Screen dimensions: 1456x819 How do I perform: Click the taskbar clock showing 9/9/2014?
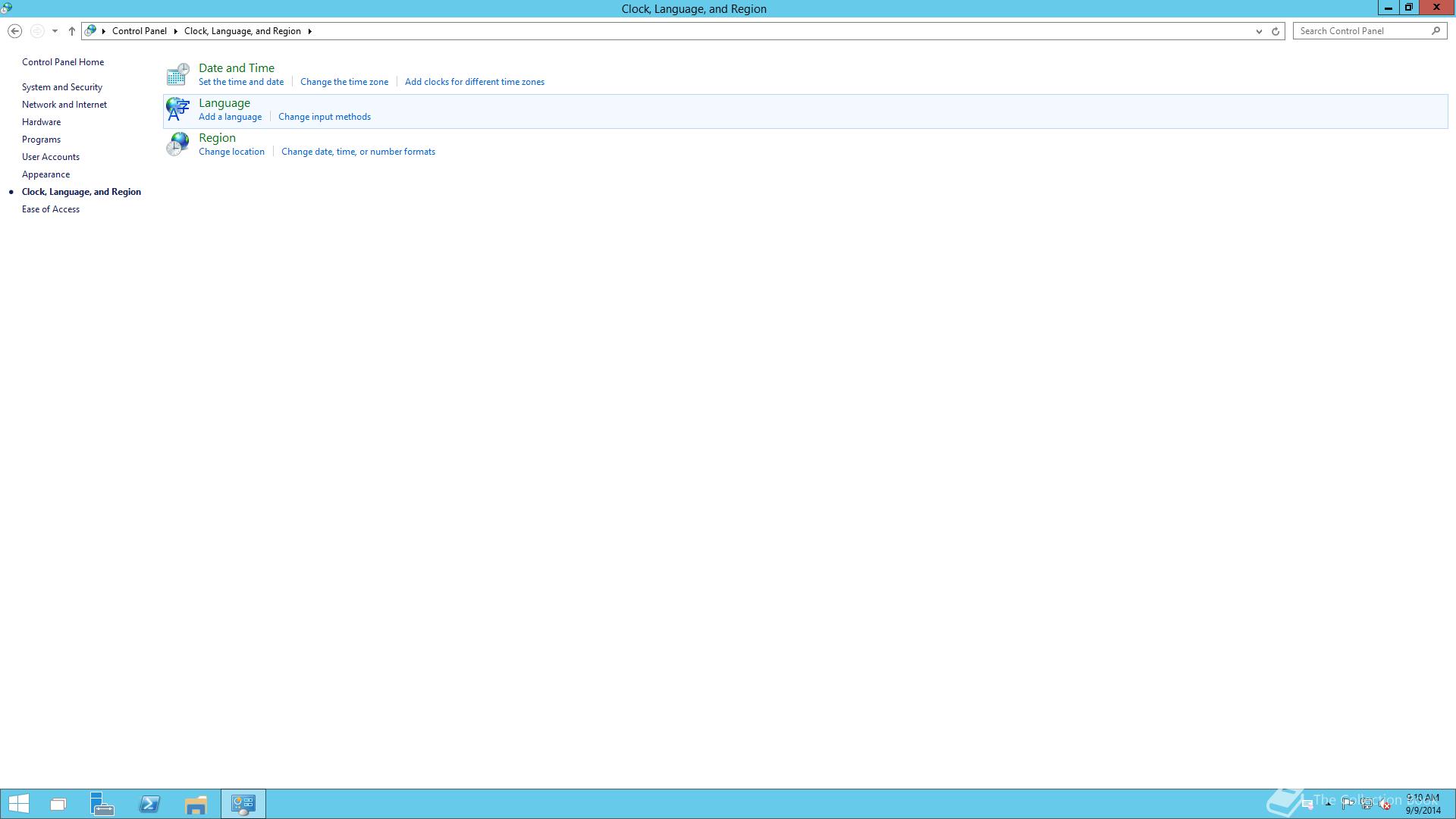(1423, 804)
